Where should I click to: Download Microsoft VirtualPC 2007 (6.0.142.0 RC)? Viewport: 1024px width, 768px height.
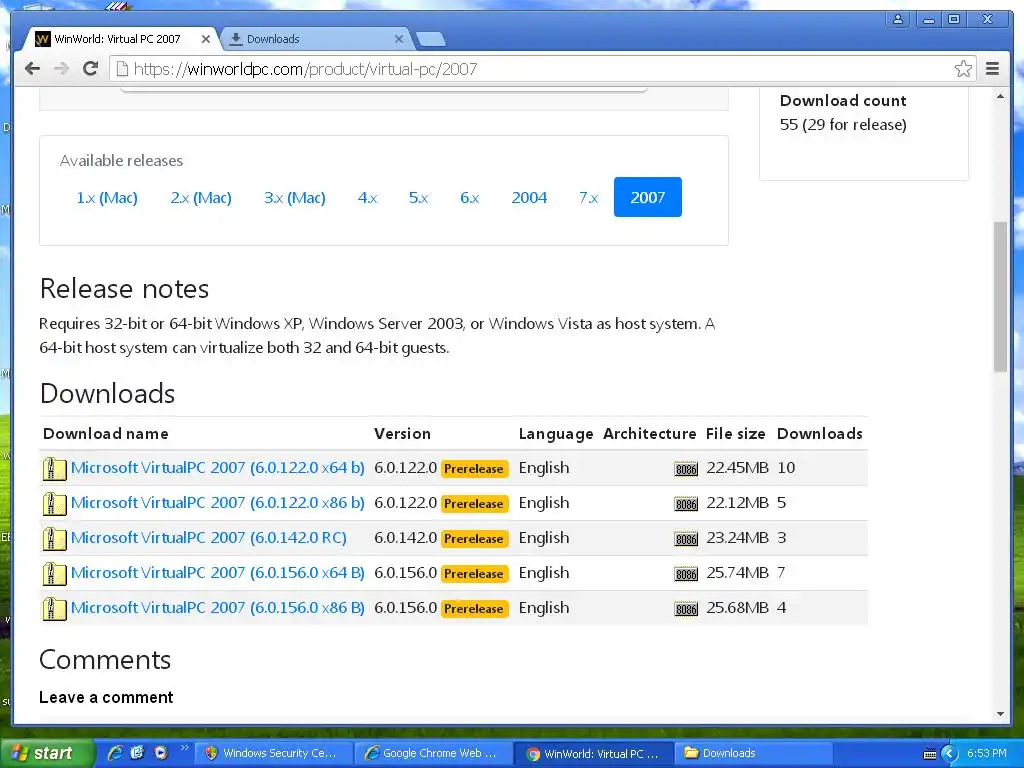pyautogui.click(x=209, y=538)
